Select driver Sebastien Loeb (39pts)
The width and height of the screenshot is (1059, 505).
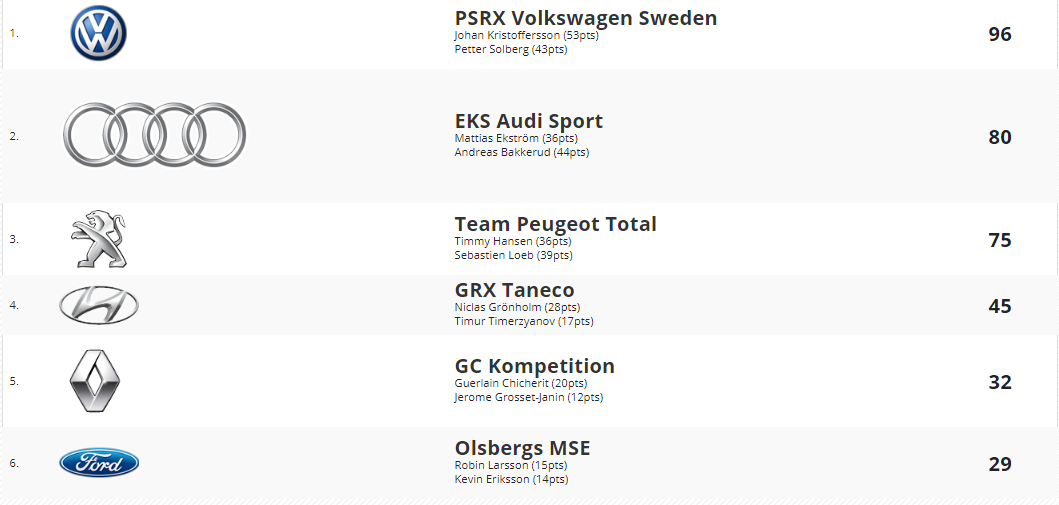tap(513, 255)
